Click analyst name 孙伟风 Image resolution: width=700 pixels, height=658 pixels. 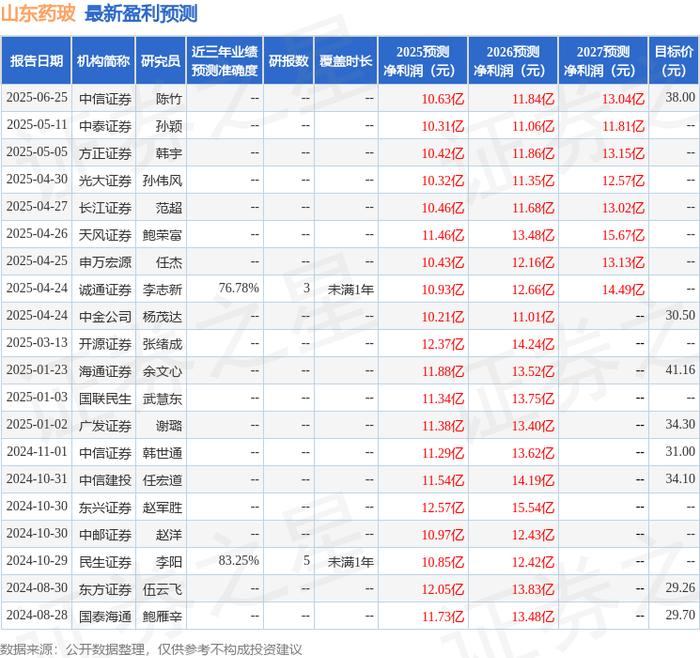(162, 180)
